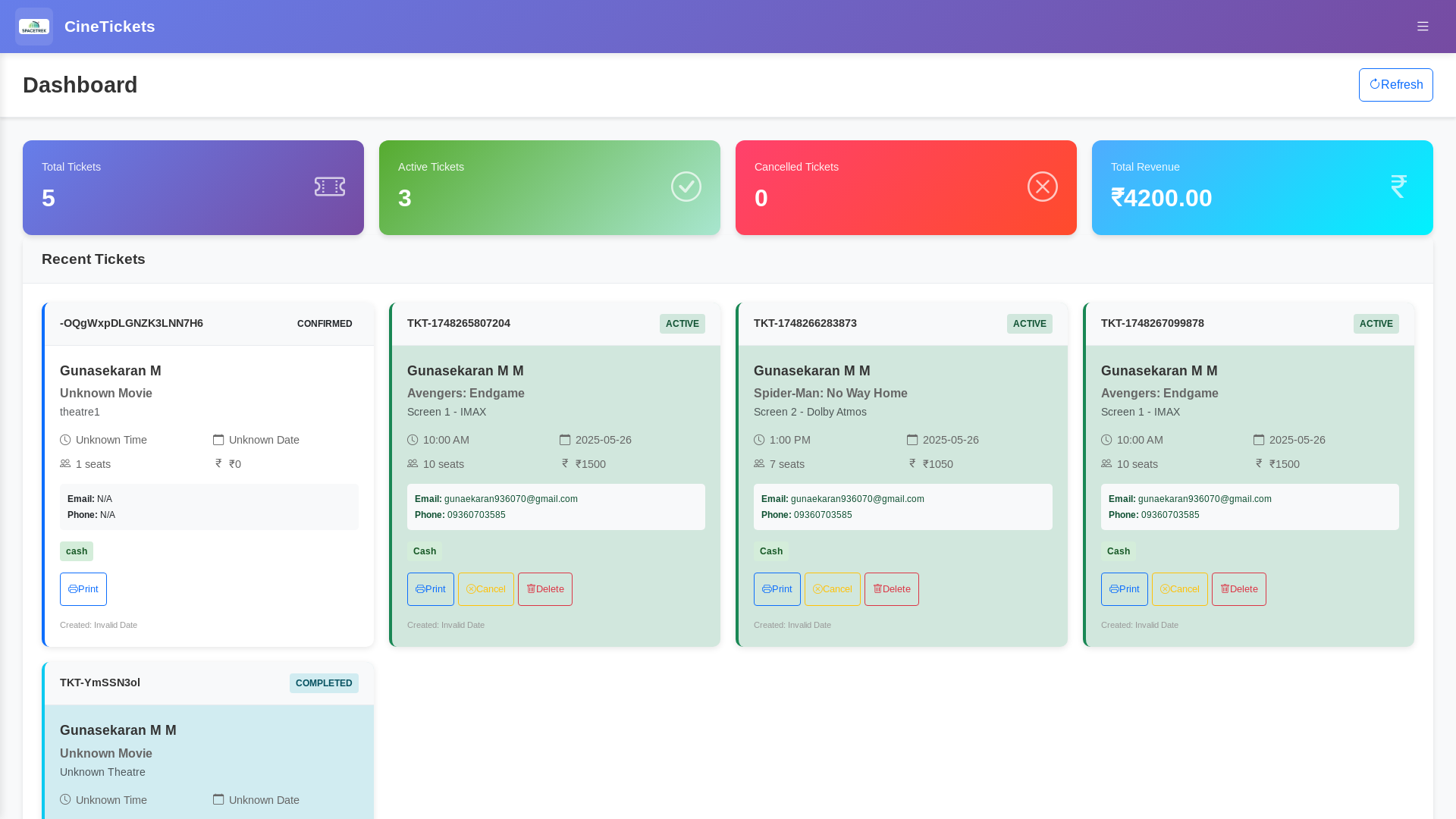
Task: Click the CineTickets brand title
Action: [x=110, y=27]
